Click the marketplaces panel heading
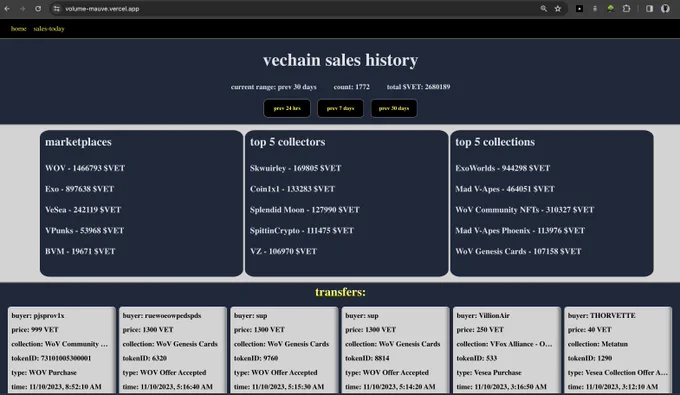Viewport: 680px width, 395px height. coord(78,142)
